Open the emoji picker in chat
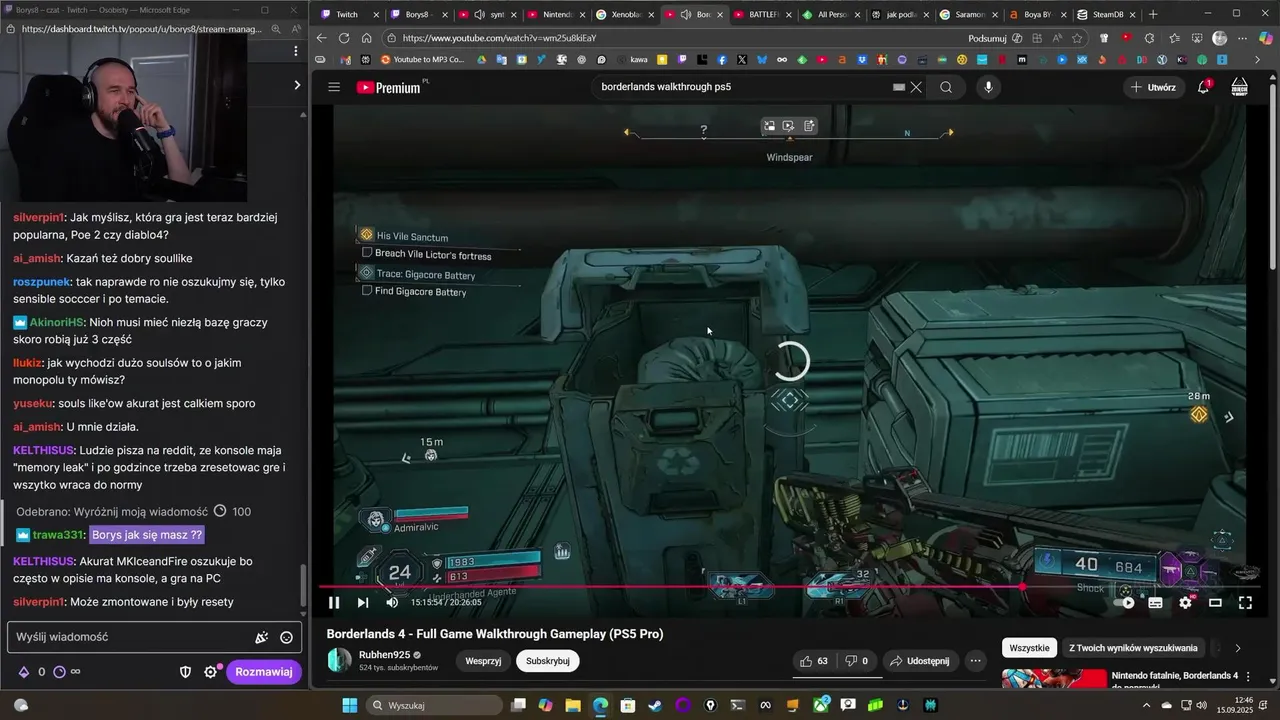 tap(286, 637)
